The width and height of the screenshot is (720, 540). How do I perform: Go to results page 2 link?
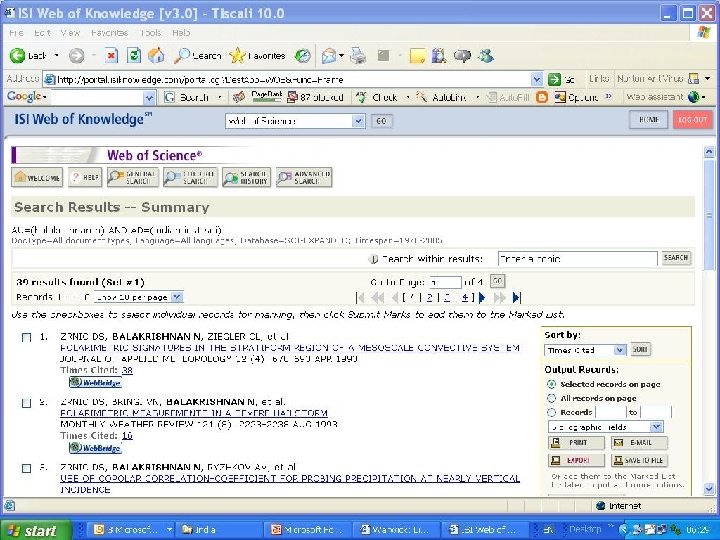tap(429, 298)
